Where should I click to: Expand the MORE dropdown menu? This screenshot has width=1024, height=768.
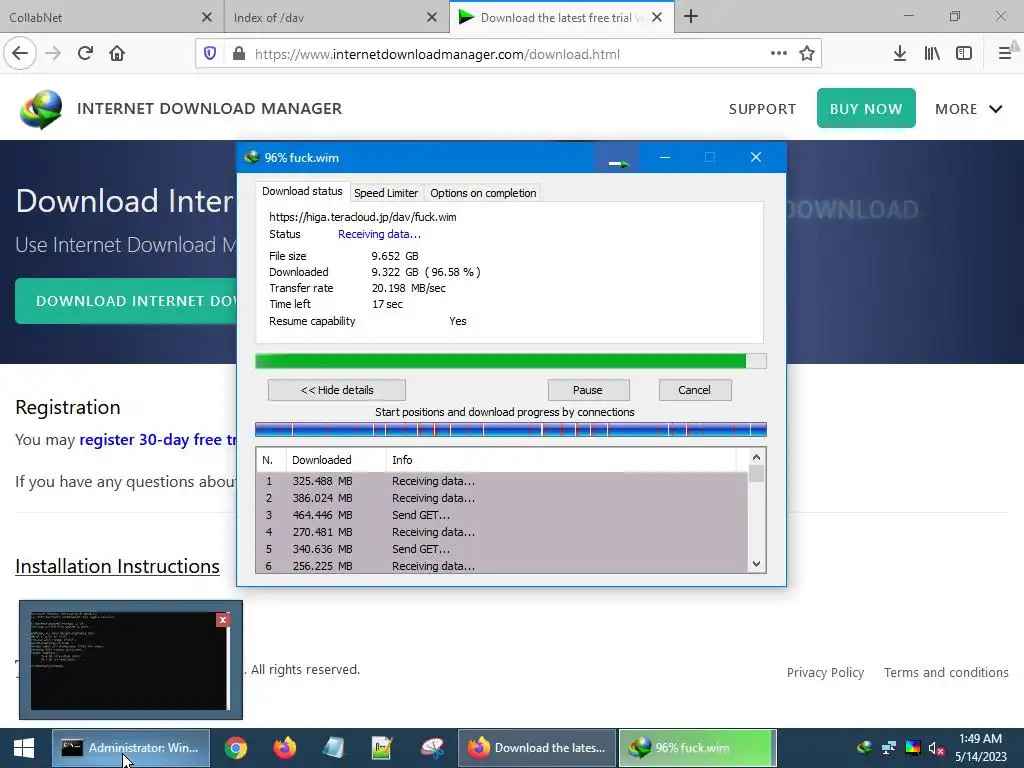click(x=968, y=109)
